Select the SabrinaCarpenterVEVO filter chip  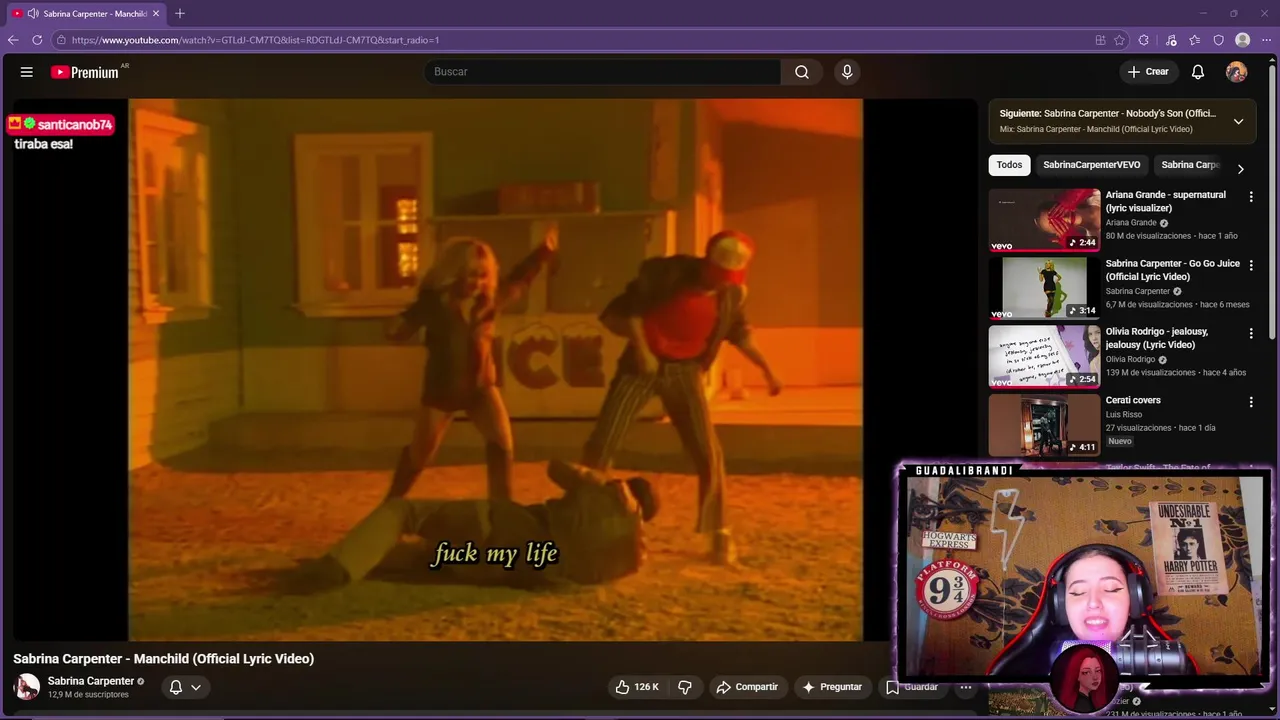1091,165
